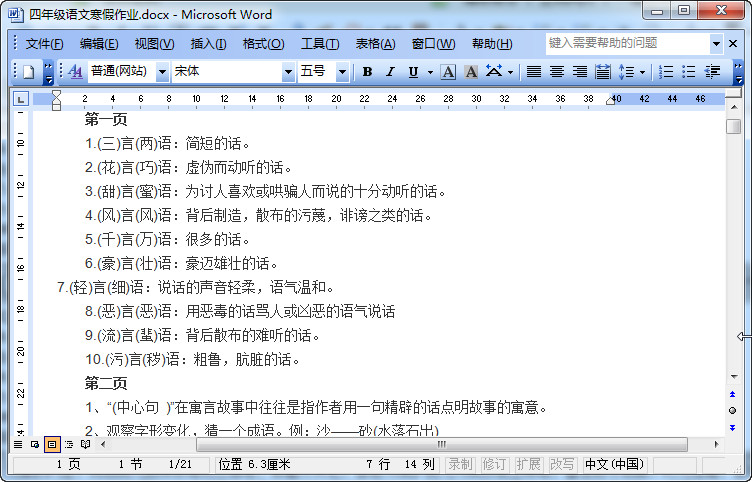Apply character border button

pos(448,72)
